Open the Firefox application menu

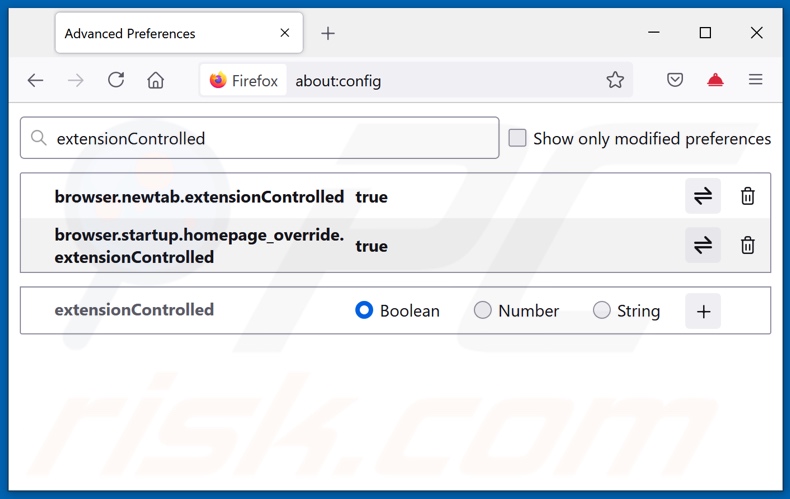755,80
